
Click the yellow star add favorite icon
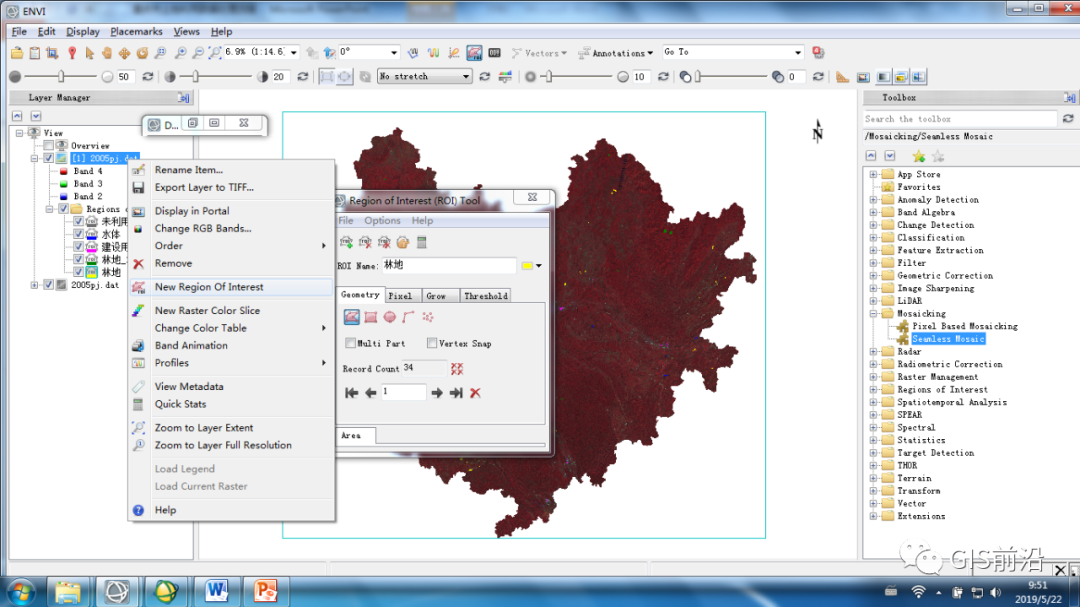pos(918,156)
